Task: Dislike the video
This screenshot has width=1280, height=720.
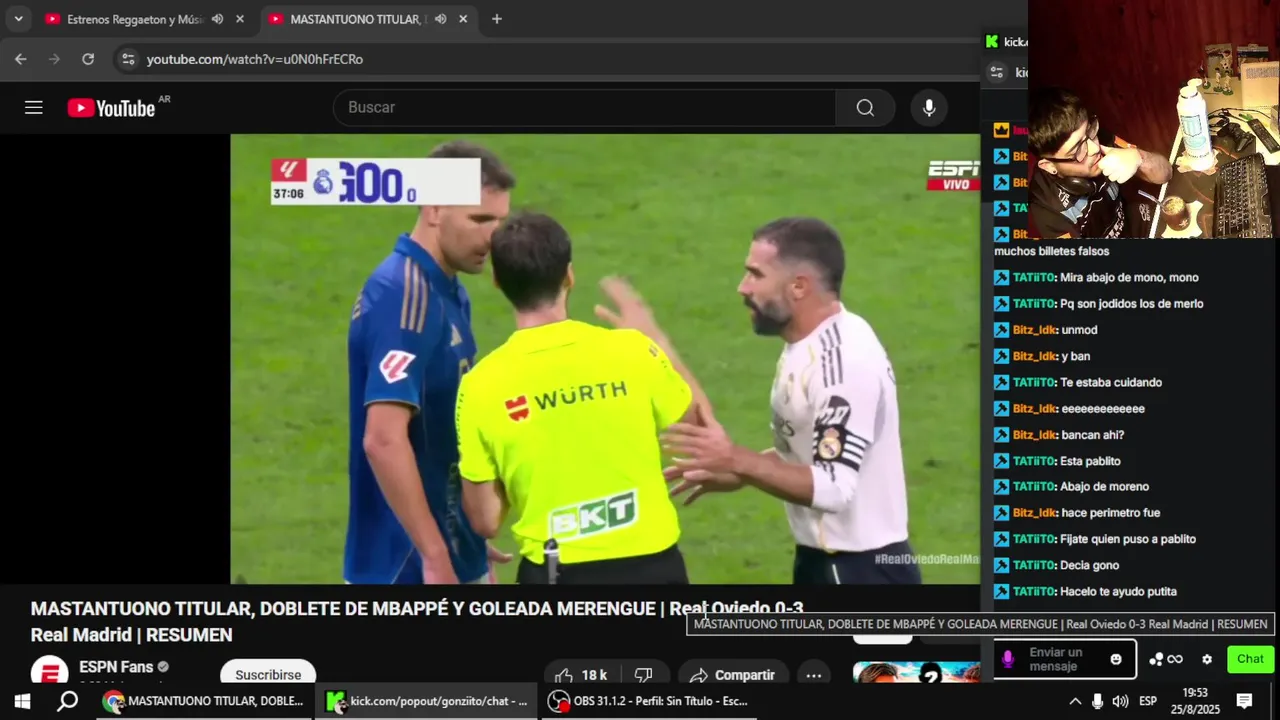Action: [x=644, y=674]
